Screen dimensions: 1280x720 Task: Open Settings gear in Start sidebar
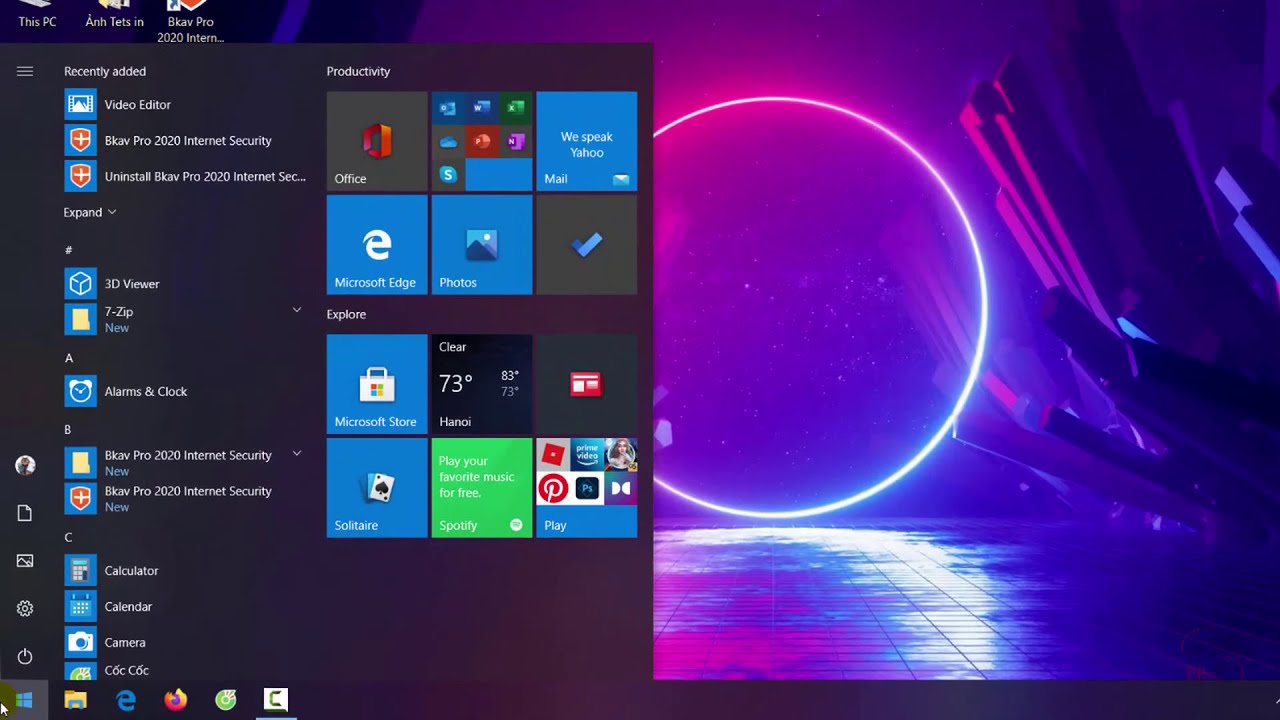coord(25,609)
